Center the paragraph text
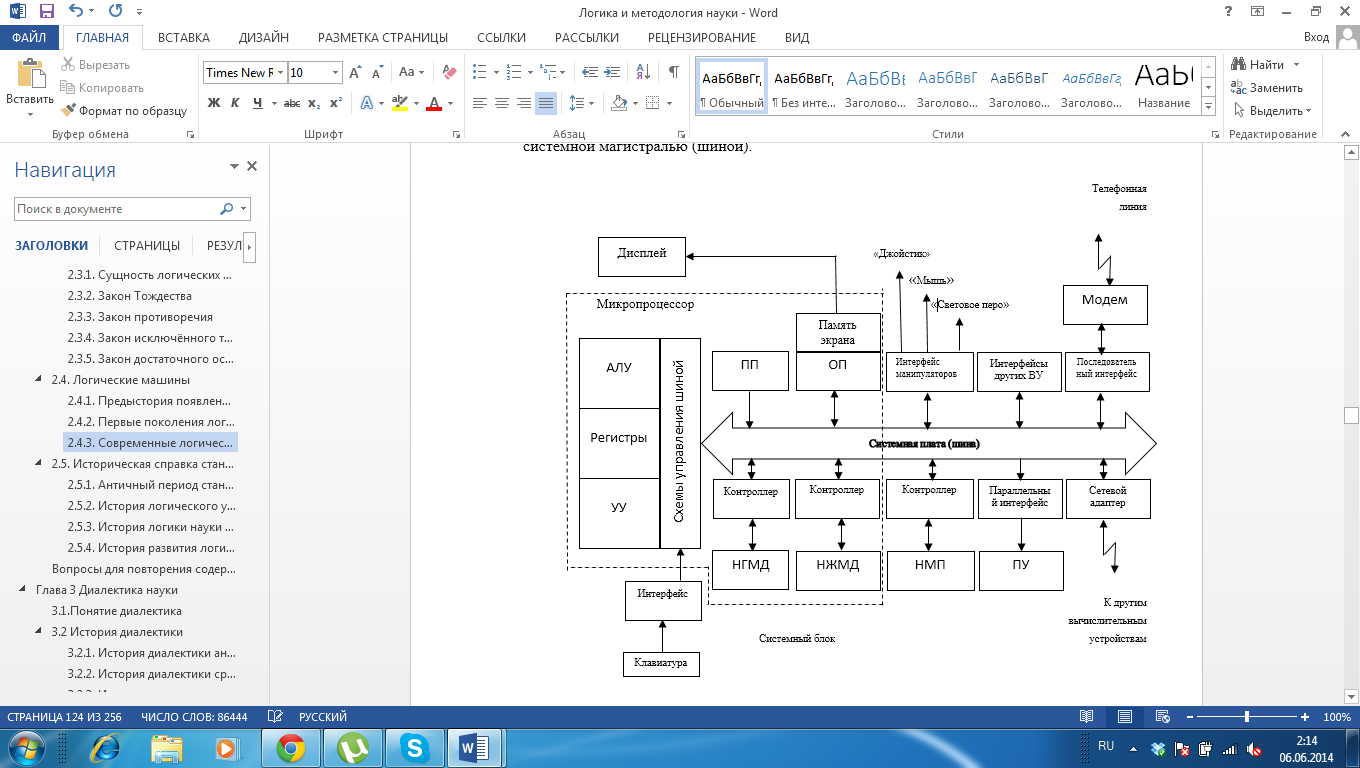Screen dimensions: 1360x768 click(502, 103)
